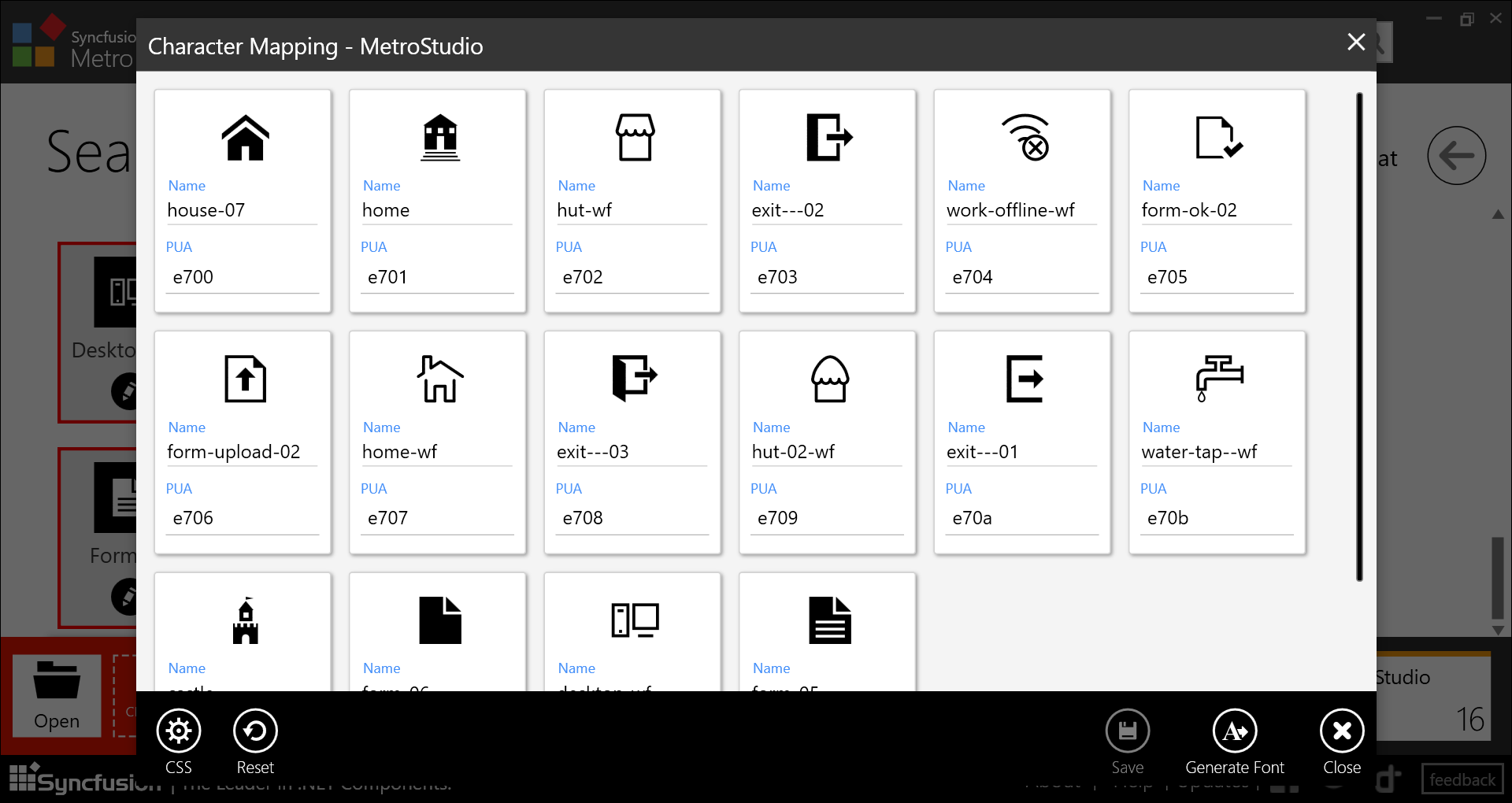The width and height of the screenshot is (1512, 803).
Task: Click the hut-wf storefront icon
Action: (x=634, y=138)
